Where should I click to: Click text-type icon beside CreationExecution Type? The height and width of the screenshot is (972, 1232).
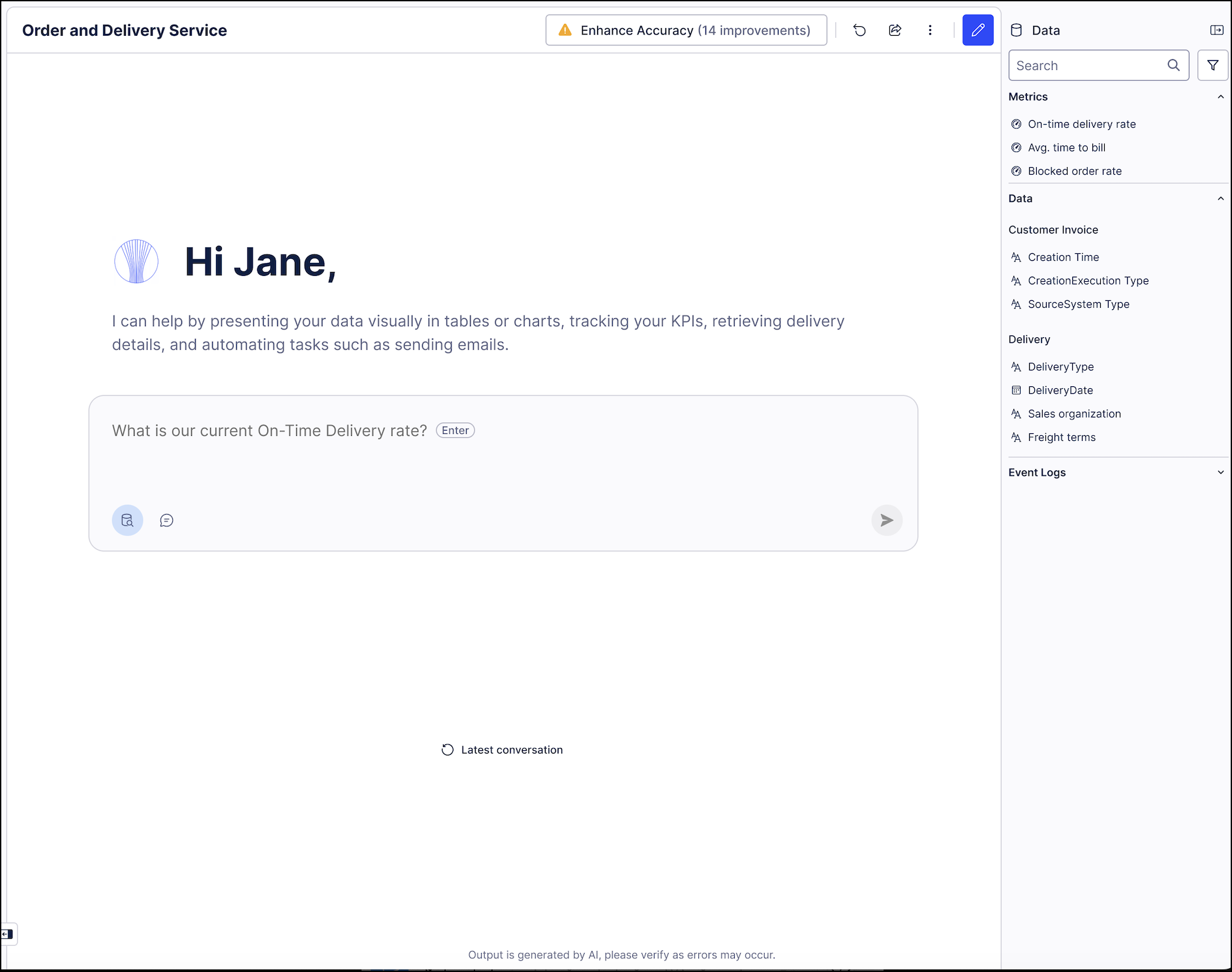click(x=1016, y=281)
